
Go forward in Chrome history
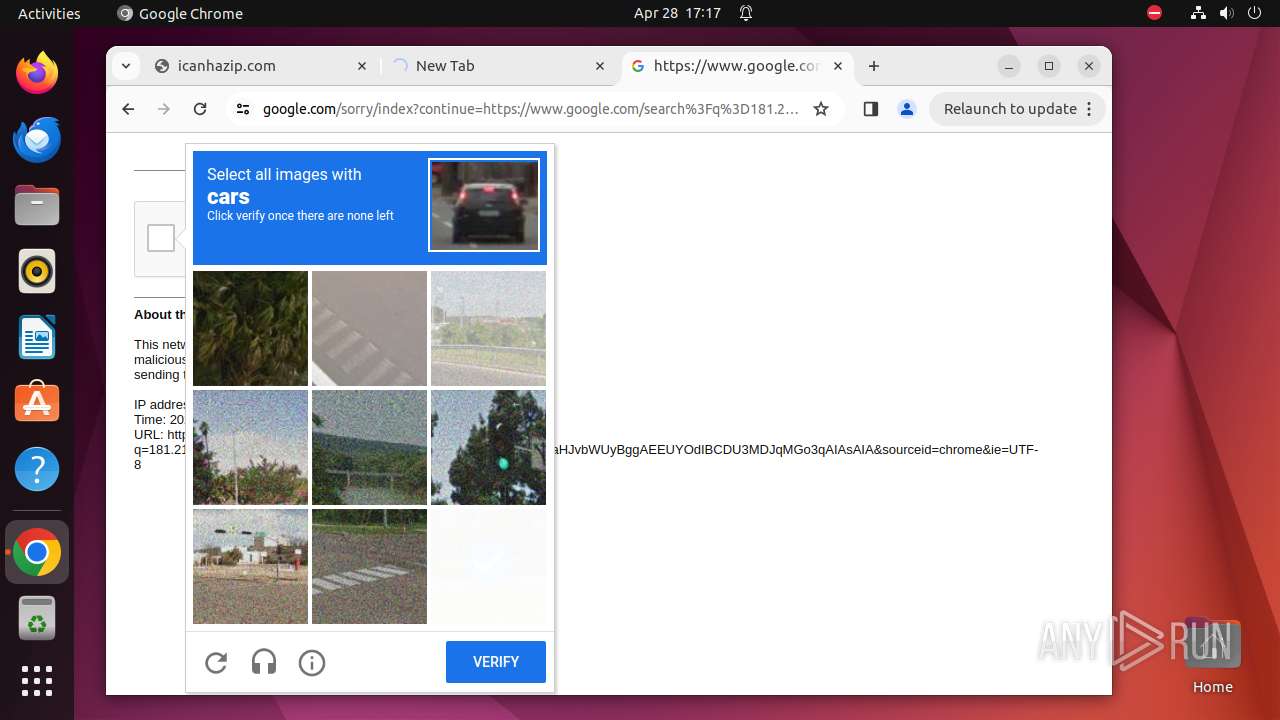[x=164, y=109]
